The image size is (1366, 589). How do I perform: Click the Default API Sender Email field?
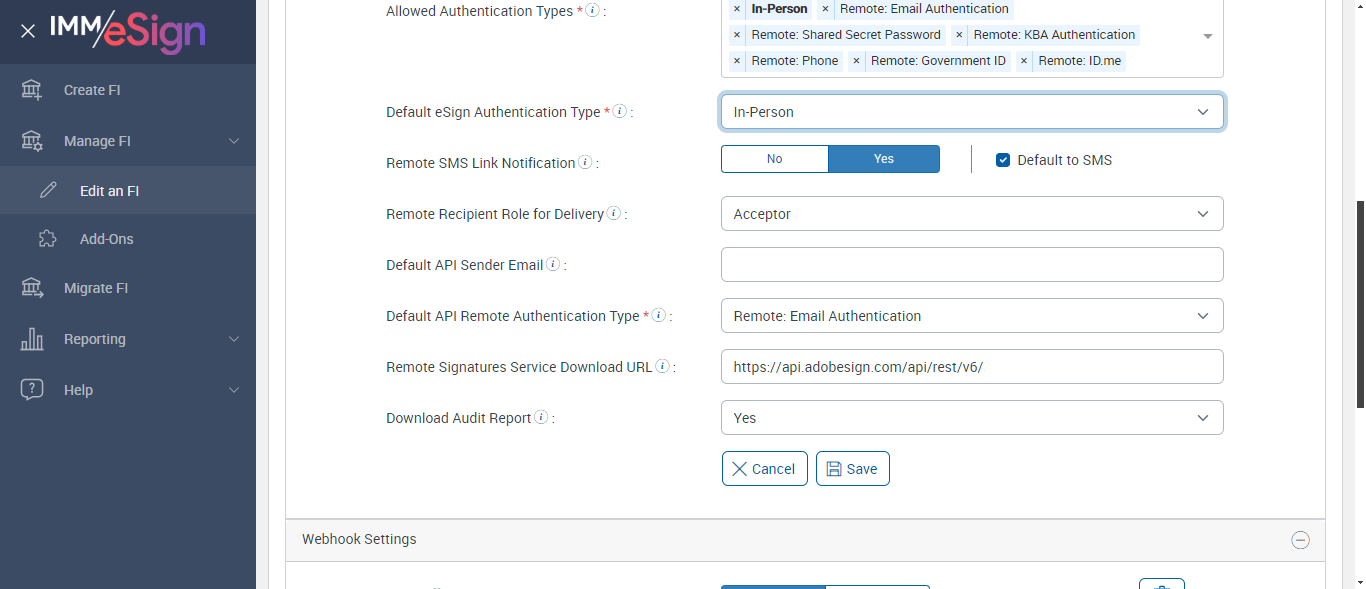pyautogui.click(x=971, y=265)
